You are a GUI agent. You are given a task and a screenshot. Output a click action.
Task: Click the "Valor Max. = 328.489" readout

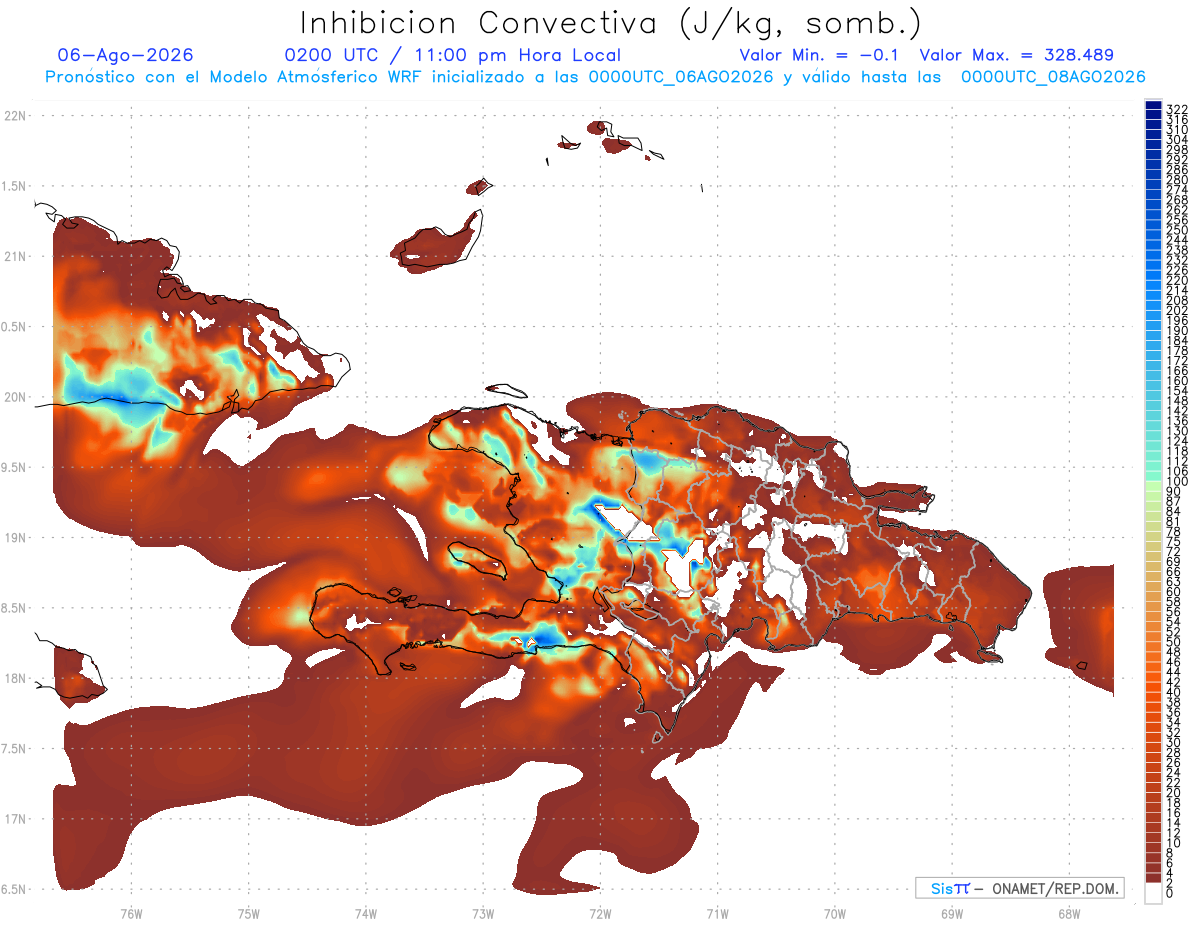click(x=1016, y=55)
